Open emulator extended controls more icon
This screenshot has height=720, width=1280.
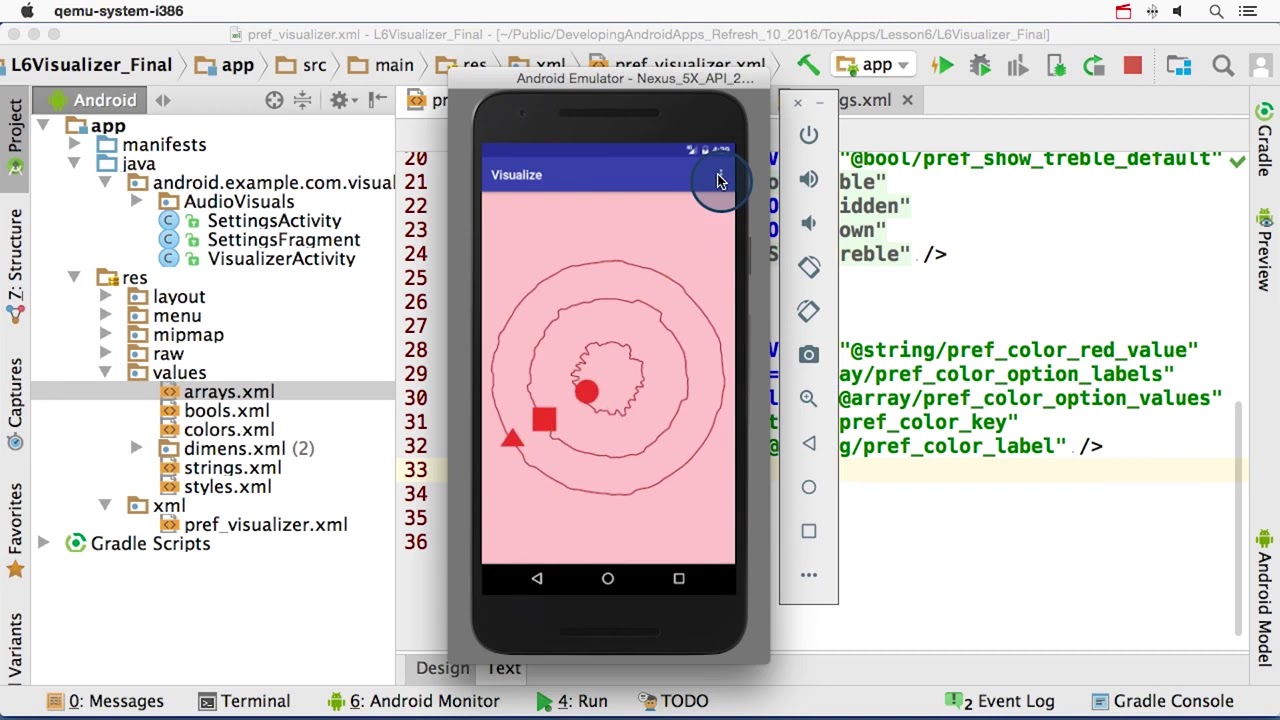[x=808, y=575]
